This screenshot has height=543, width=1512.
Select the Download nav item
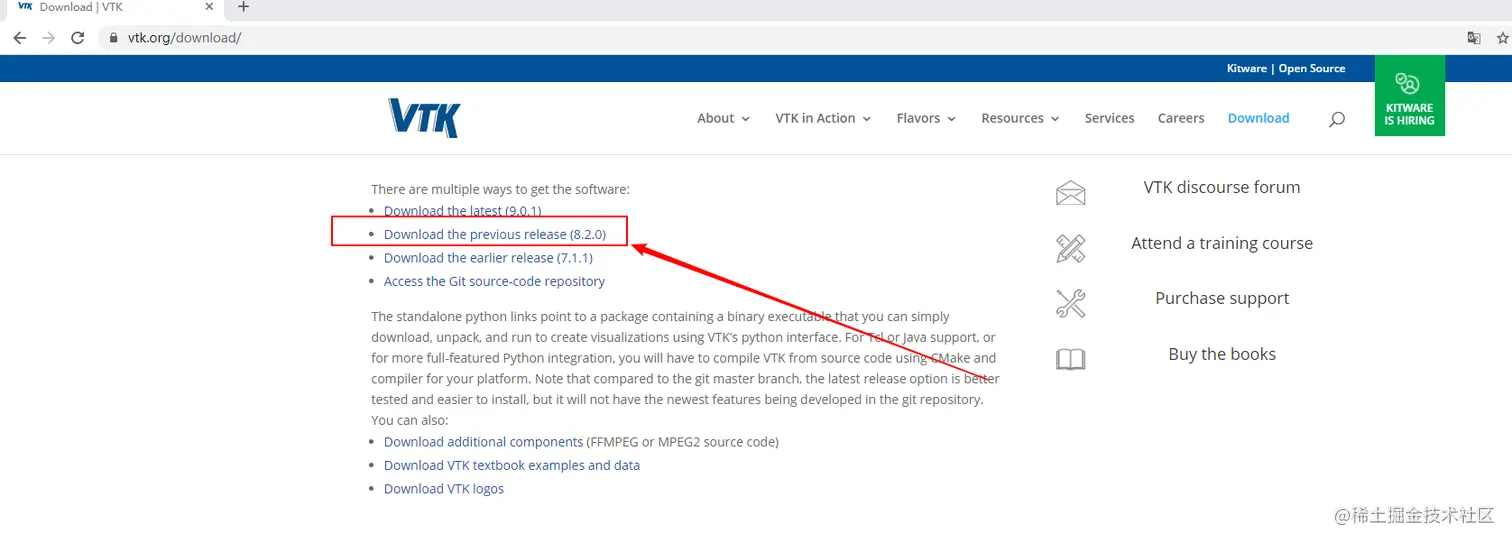(x=1258, y=118)
